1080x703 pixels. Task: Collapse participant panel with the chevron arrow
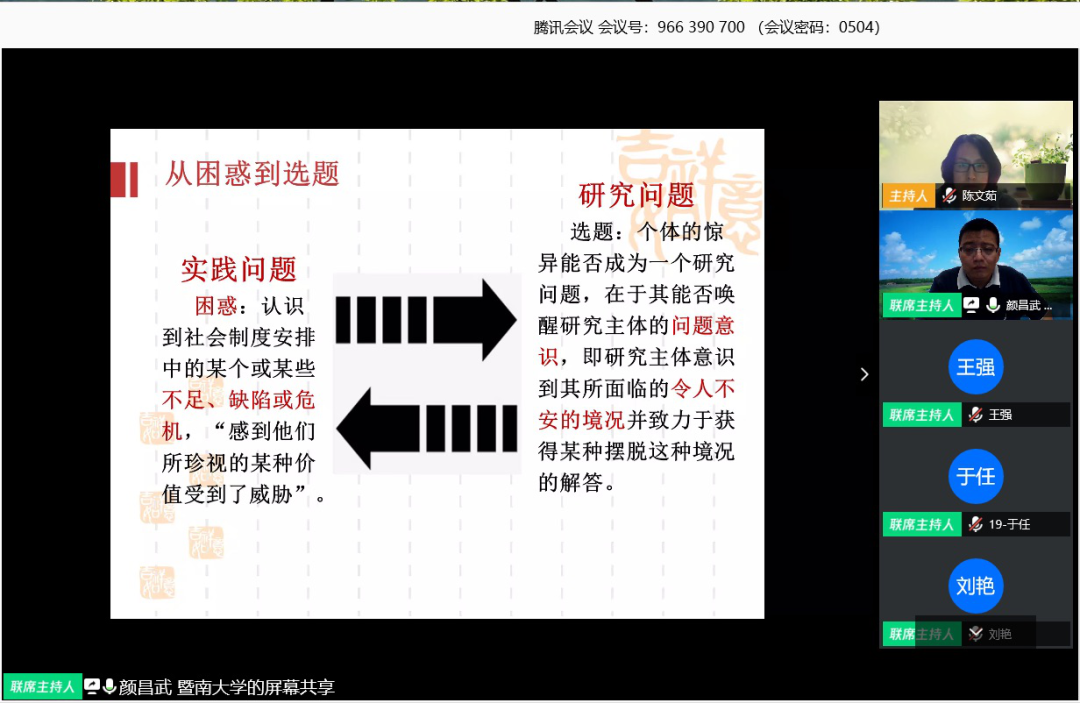864,374
